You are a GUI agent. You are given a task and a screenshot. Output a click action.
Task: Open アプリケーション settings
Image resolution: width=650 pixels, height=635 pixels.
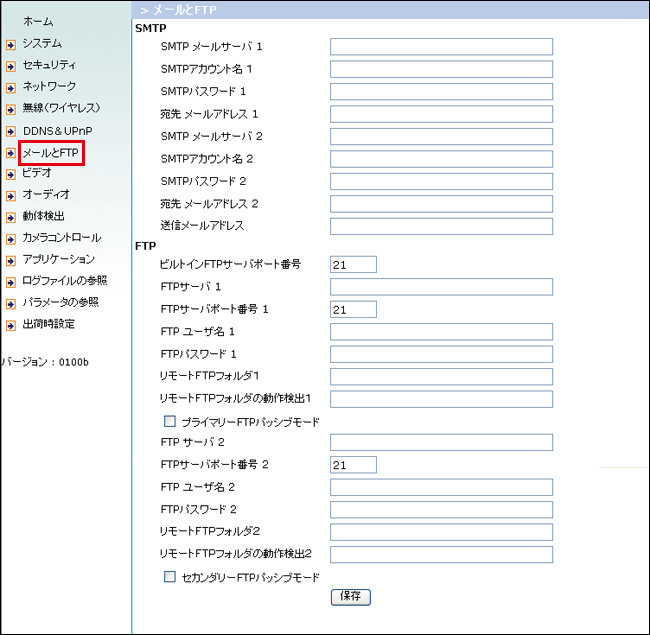[x=58, y=259]
